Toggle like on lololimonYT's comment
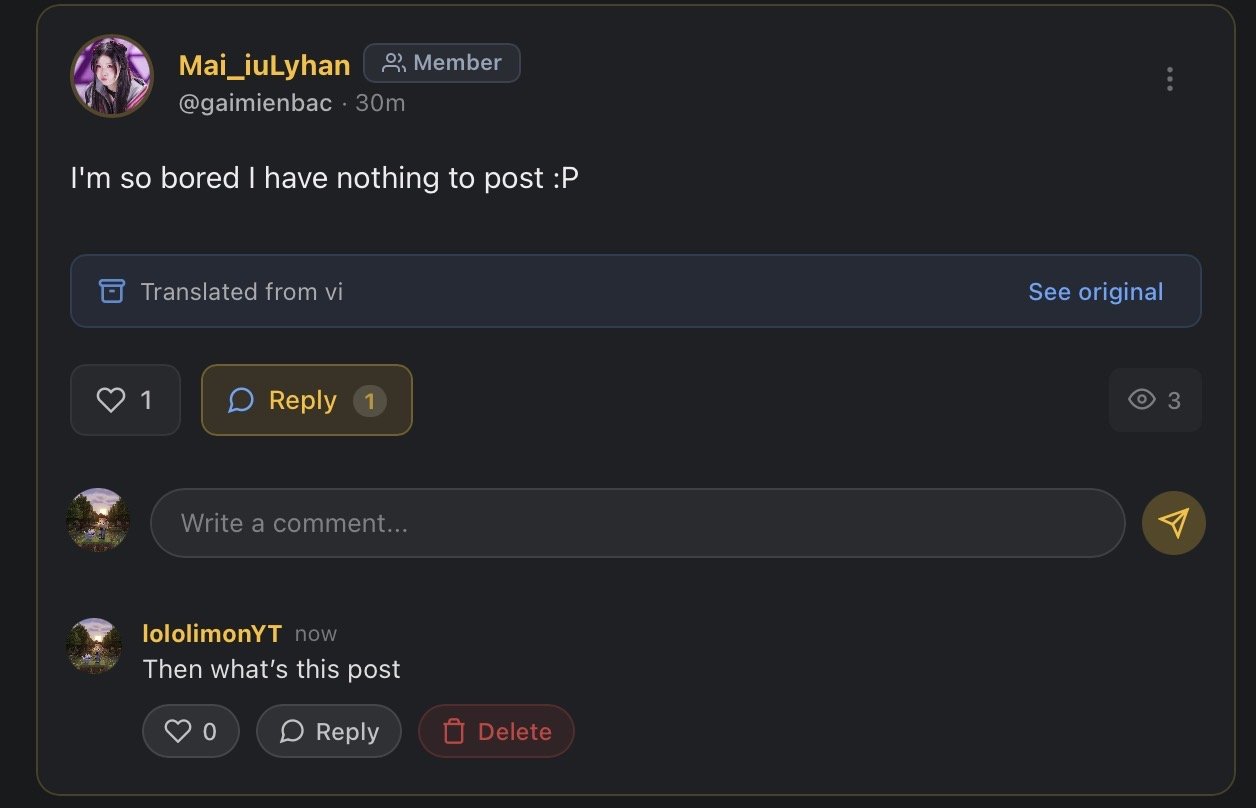 click(x=190, y=731)
